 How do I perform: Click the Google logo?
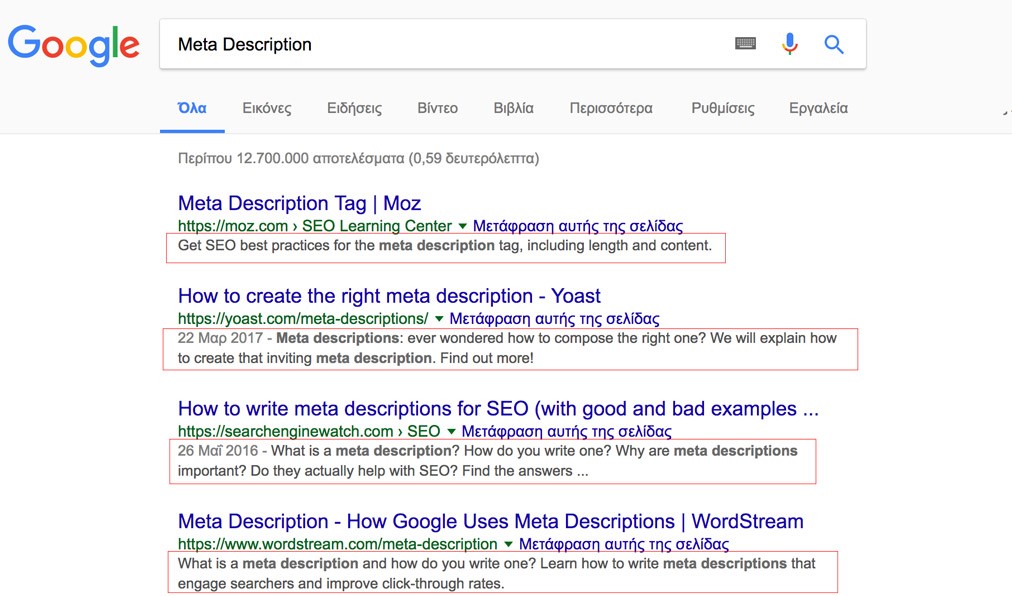[73, 45]
